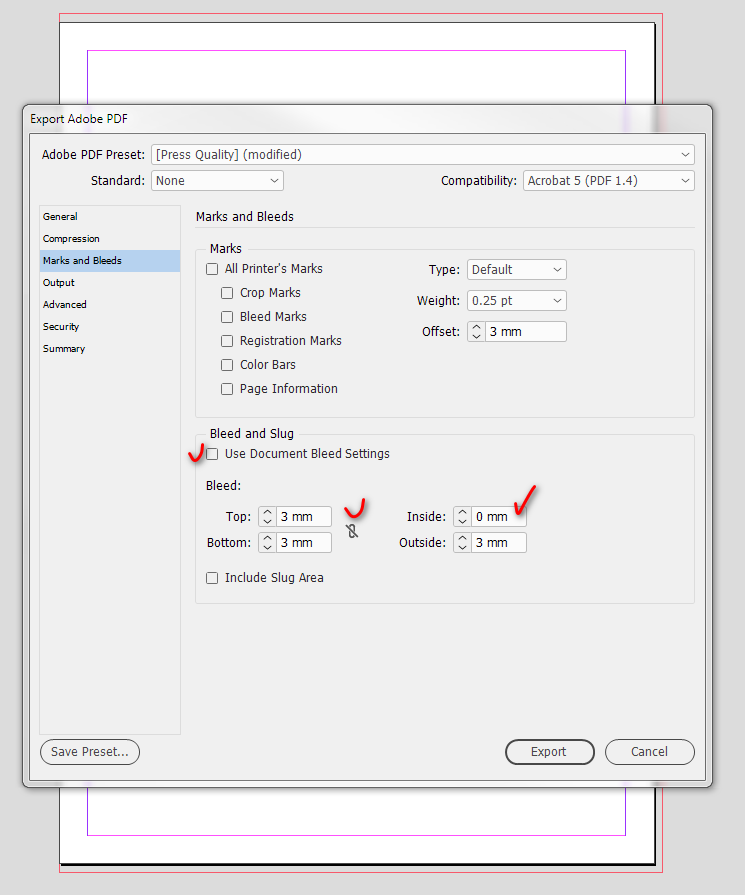Check the Crop Marks option
The image size is (745, 895).
pyautogui.click(x=227, y=293)
